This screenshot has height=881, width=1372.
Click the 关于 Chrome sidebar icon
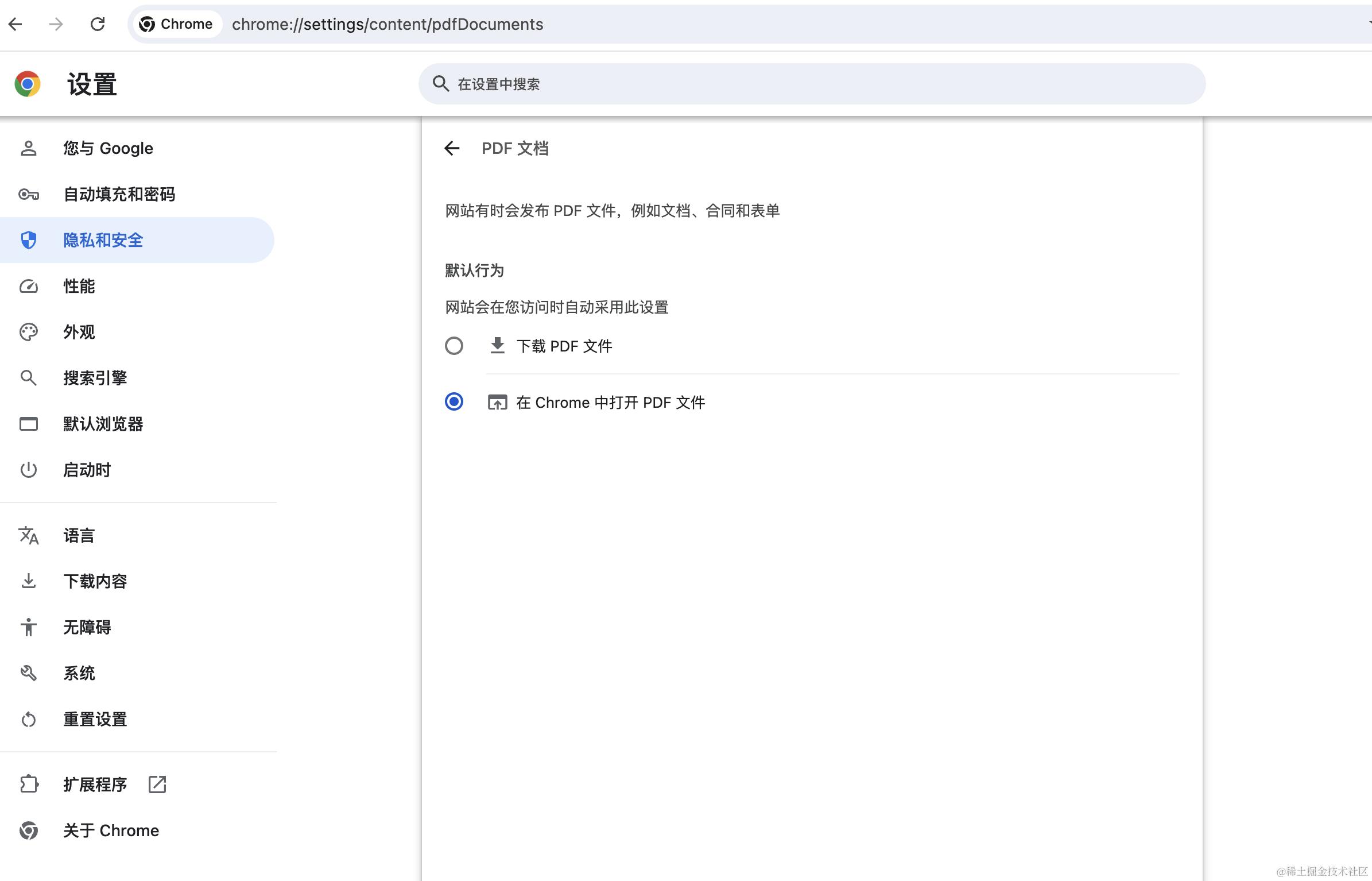pos(29,830)
